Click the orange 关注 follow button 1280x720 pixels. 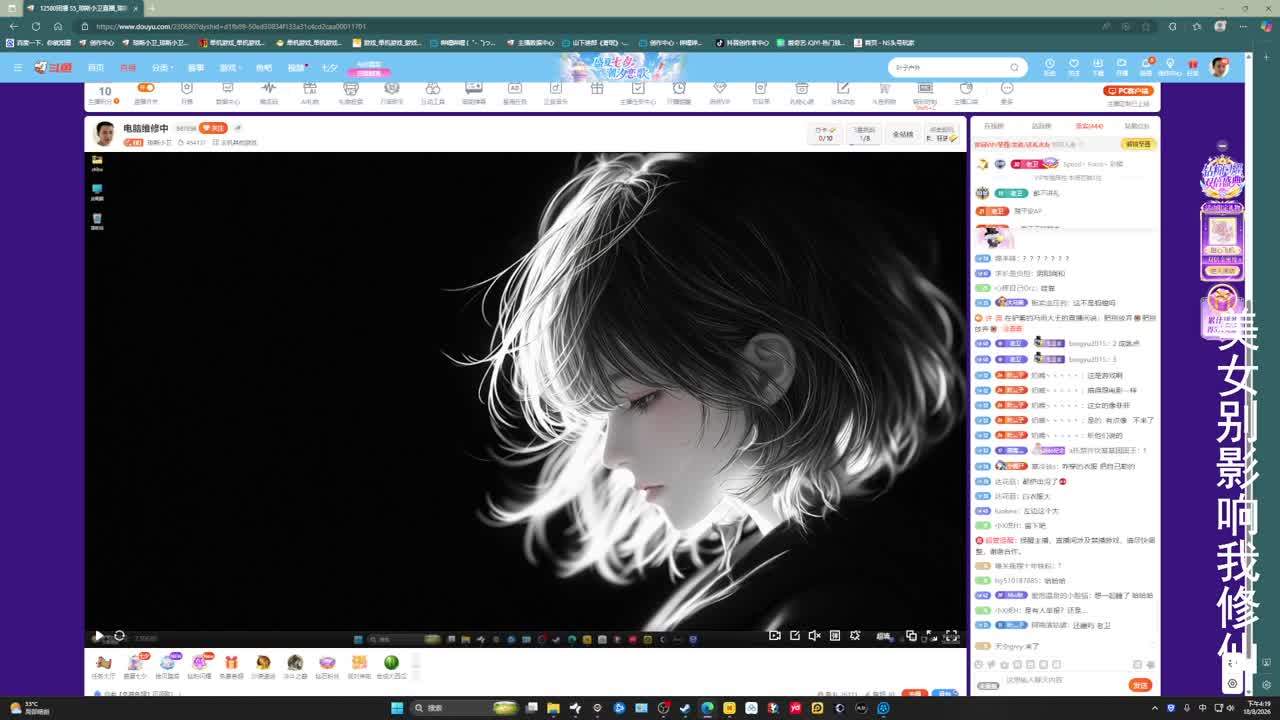pyautogui.click(x=214, y=128)
